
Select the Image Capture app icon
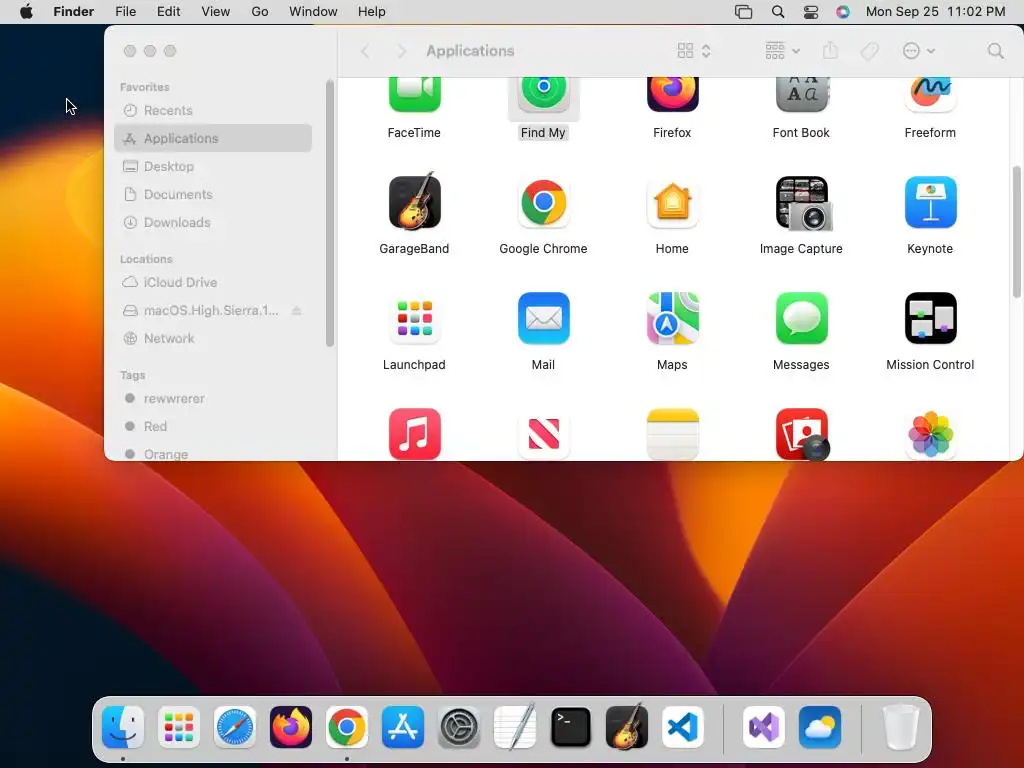coord(803,203)
